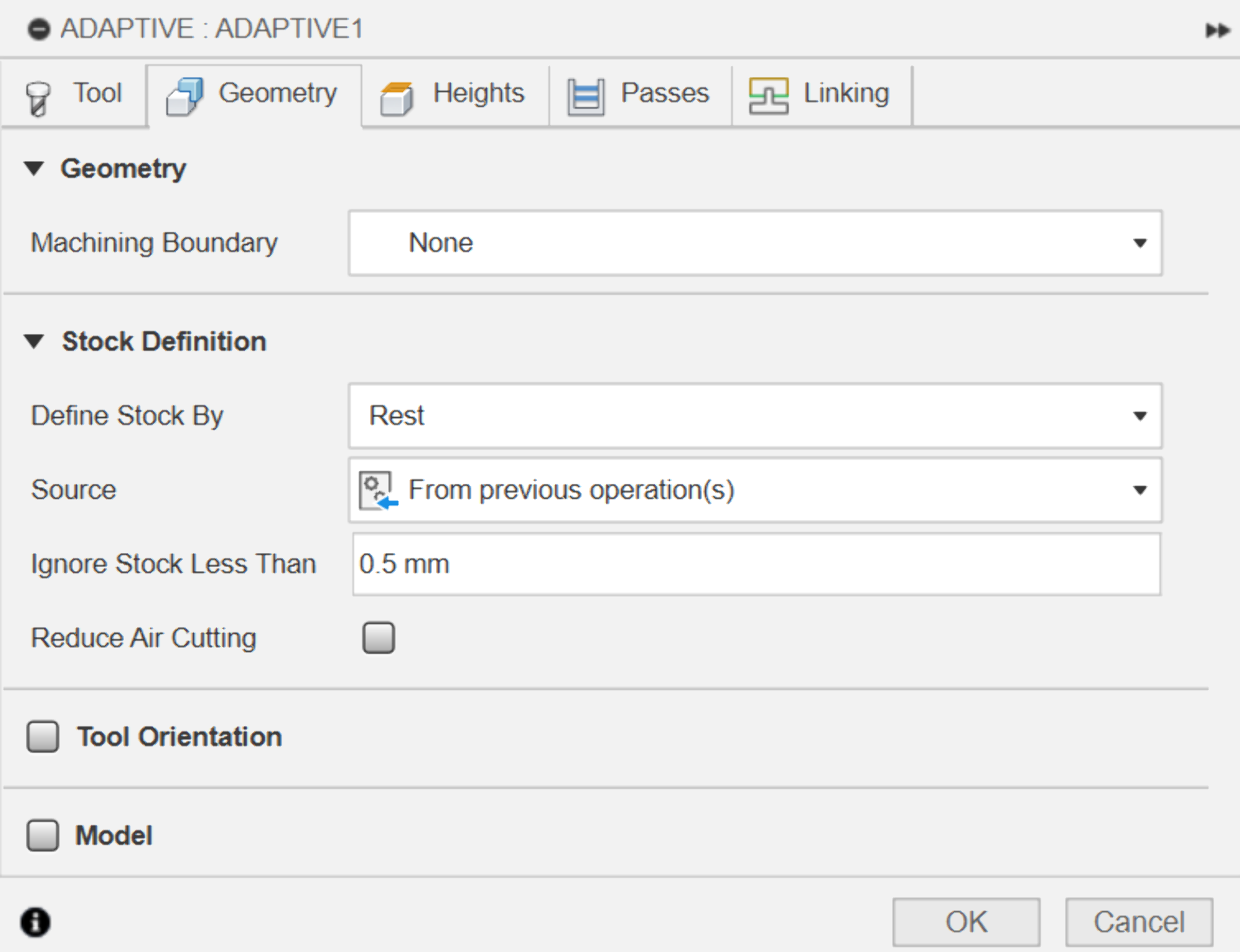Open the Define Stock By dropdown
Image resolution: width=1240 pixels, height=952 pixels.
[x=754, y=415]
